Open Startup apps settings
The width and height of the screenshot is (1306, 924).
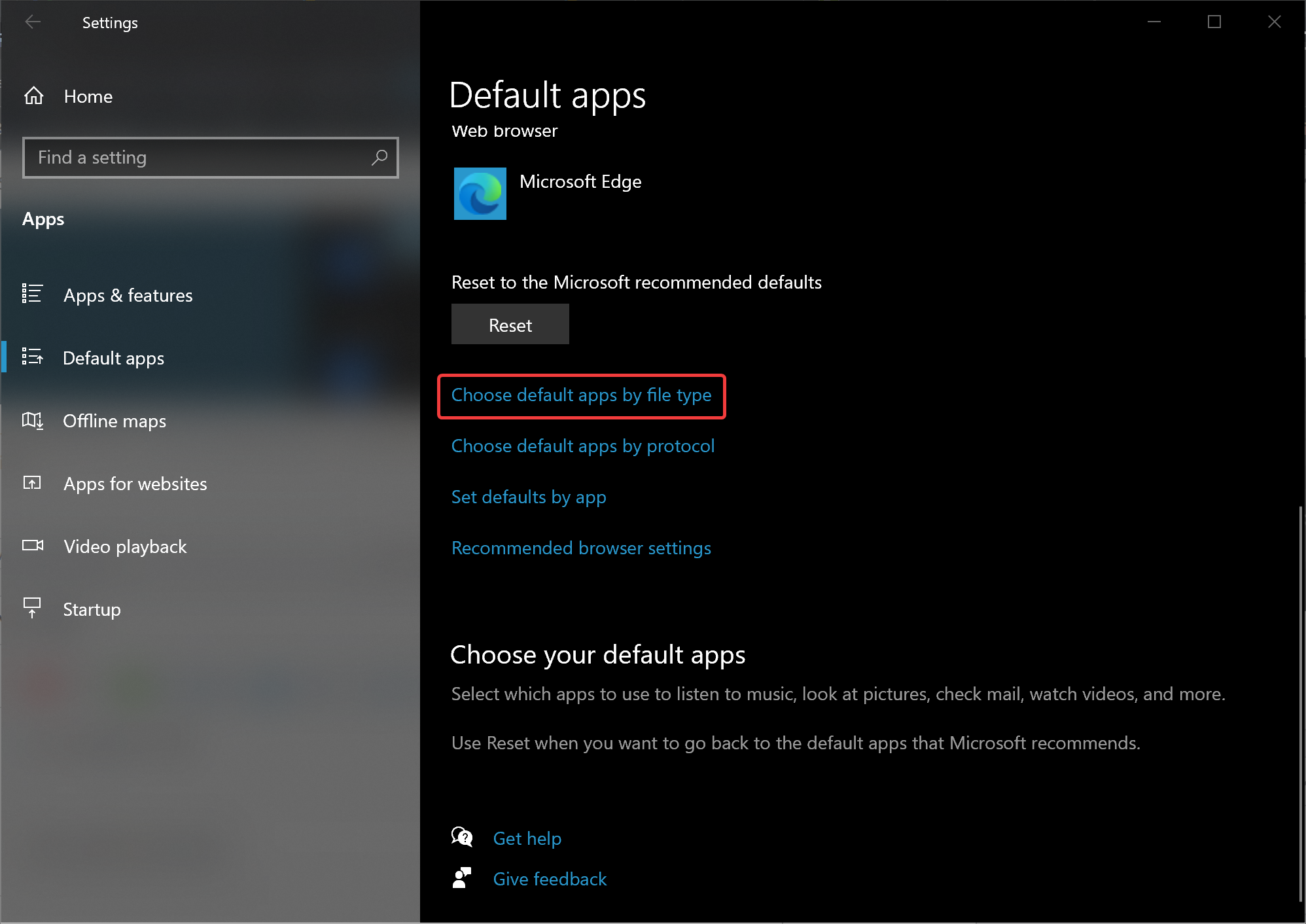pyautogui.click(x=92, y=610)
